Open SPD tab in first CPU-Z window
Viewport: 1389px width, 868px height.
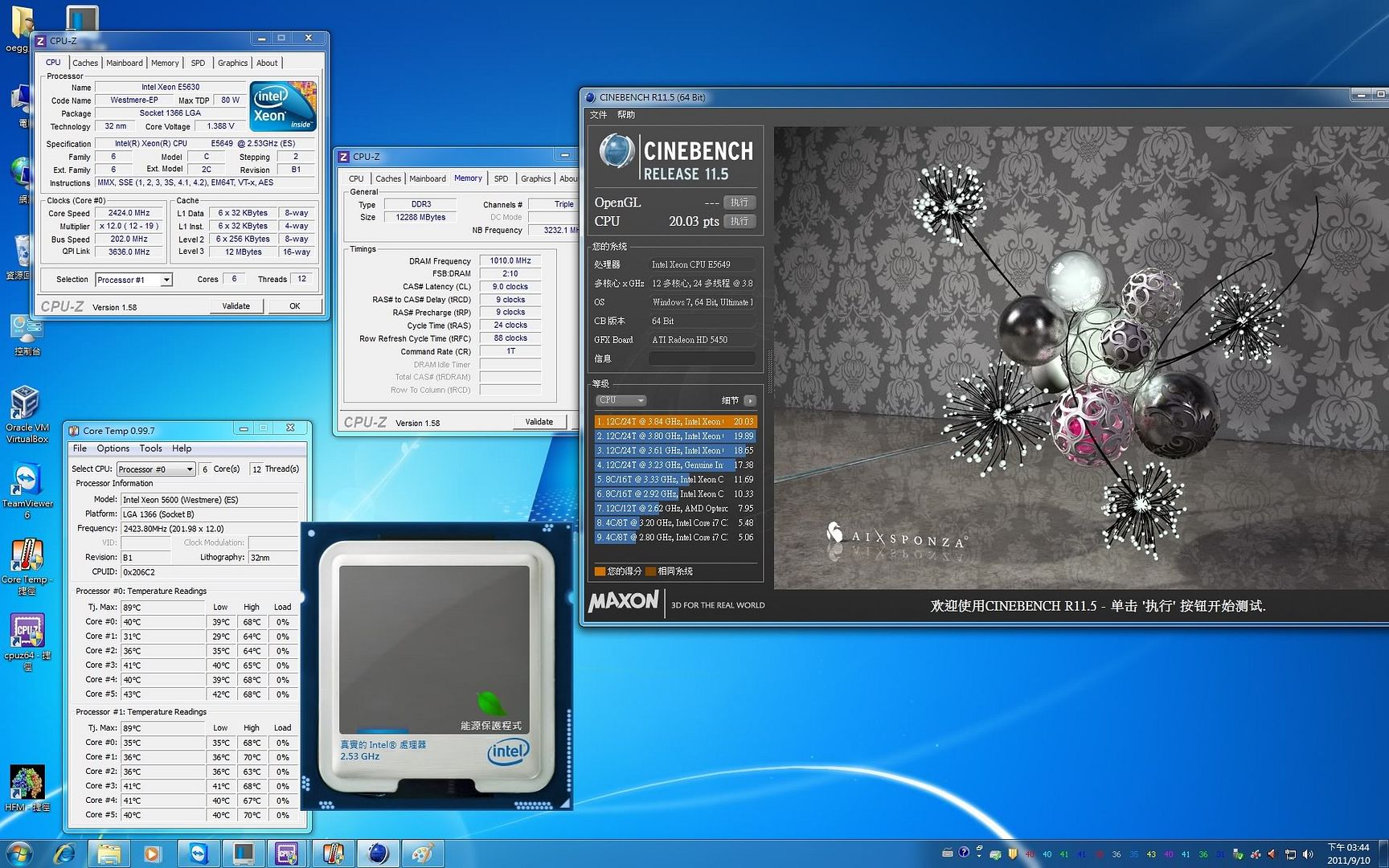198,63
